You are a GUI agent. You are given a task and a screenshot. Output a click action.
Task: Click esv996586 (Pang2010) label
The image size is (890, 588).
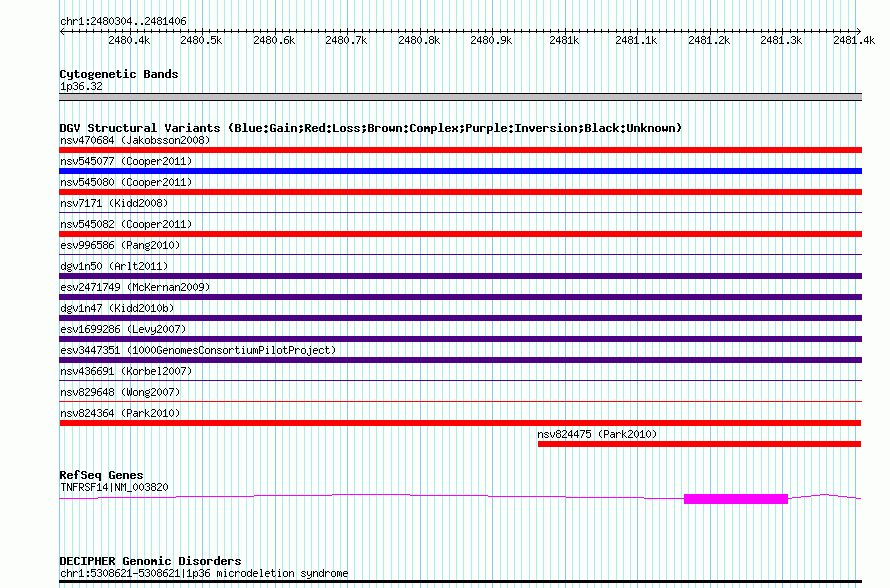click(x=120, y=245)
